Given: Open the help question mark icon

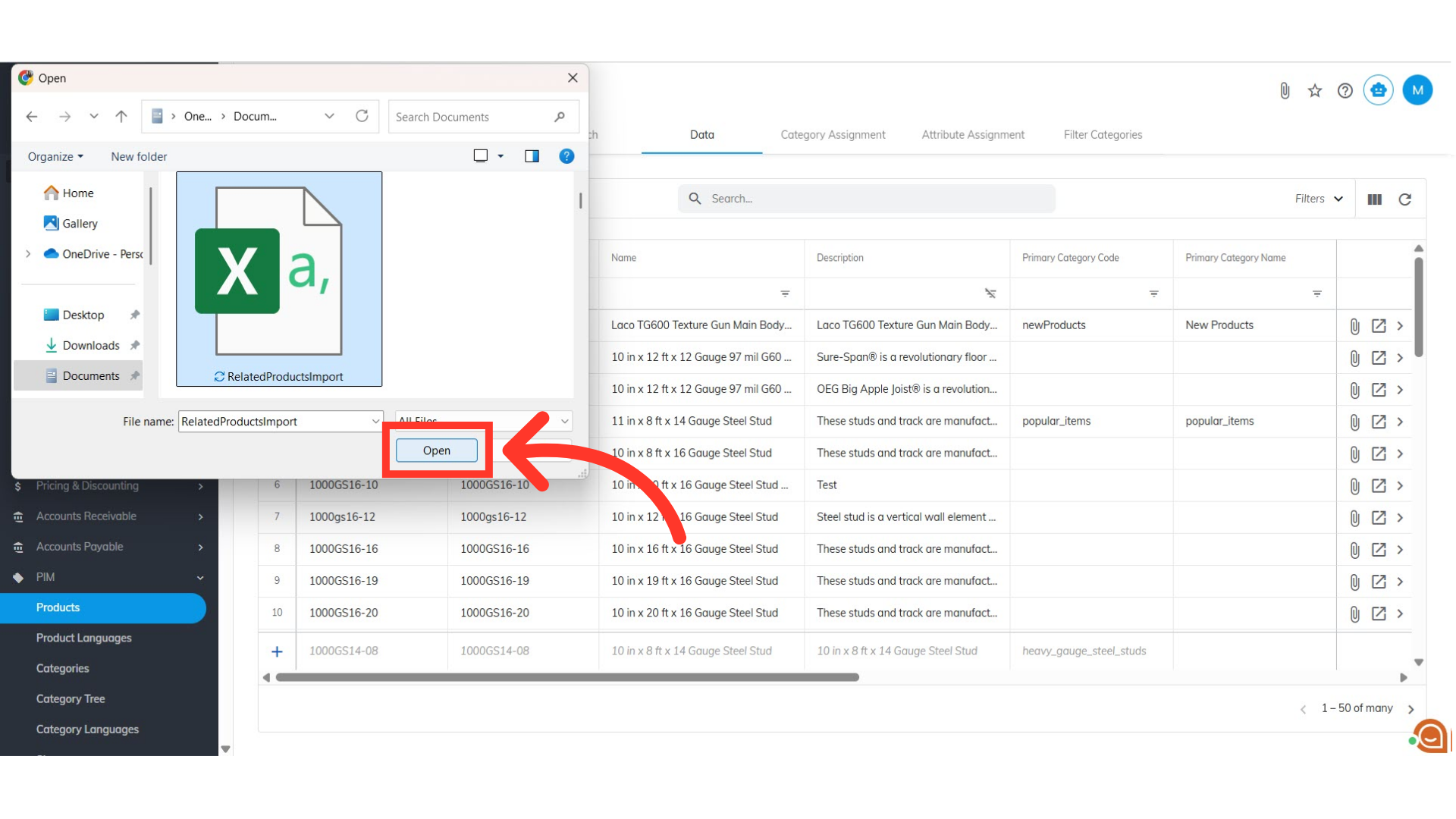Looking at the screenshot, I should coord(1345,91).
